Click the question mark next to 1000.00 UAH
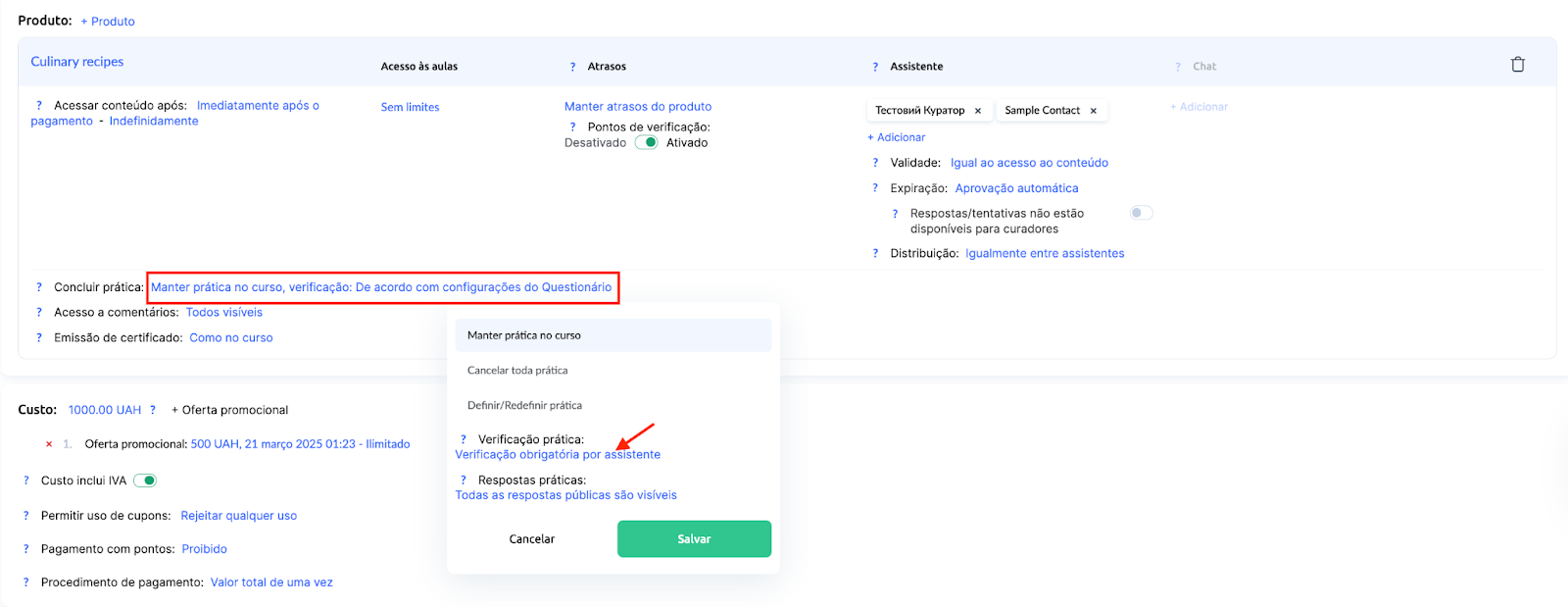1568x607 pixels. coord(153,410)
